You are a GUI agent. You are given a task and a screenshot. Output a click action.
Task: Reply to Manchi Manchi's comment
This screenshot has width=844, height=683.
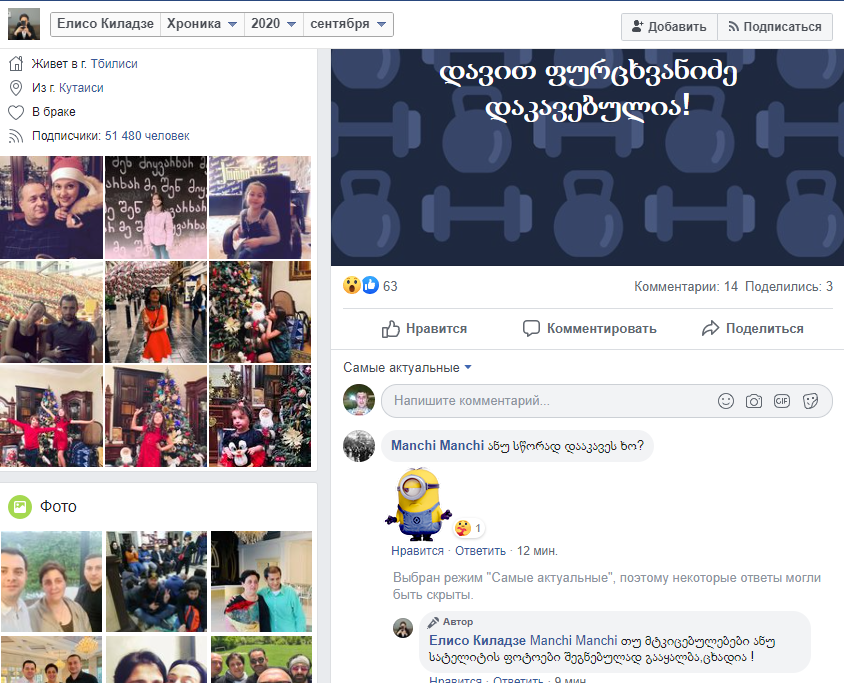(x=480, y=551)
